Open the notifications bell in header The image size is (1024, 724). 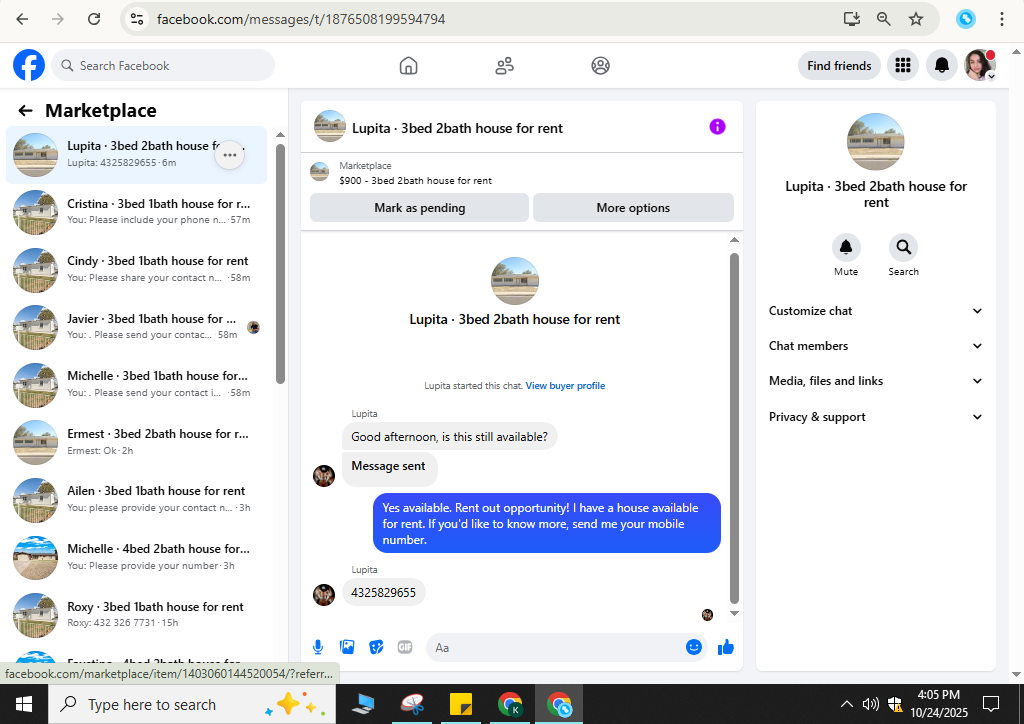coord(941,65)
